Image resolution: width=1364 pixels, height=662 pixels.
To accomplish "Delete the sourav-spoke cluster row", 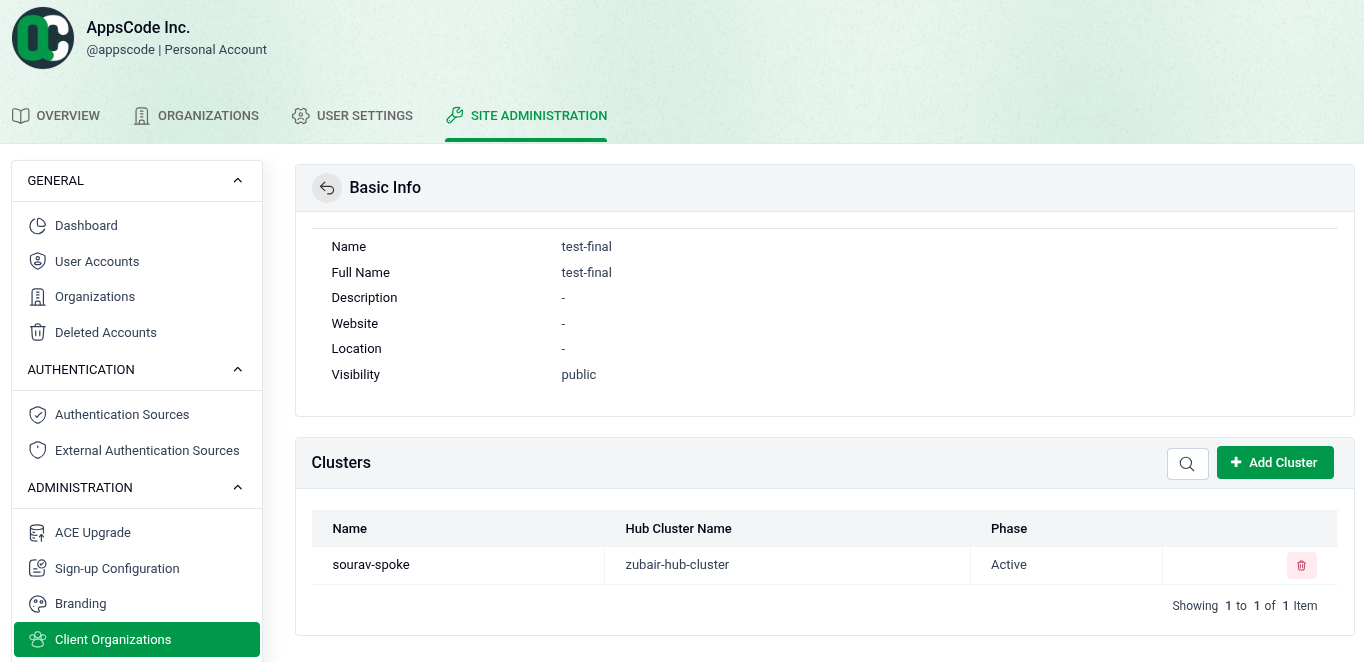I will pyautogui.click(x=1301, y=565).
